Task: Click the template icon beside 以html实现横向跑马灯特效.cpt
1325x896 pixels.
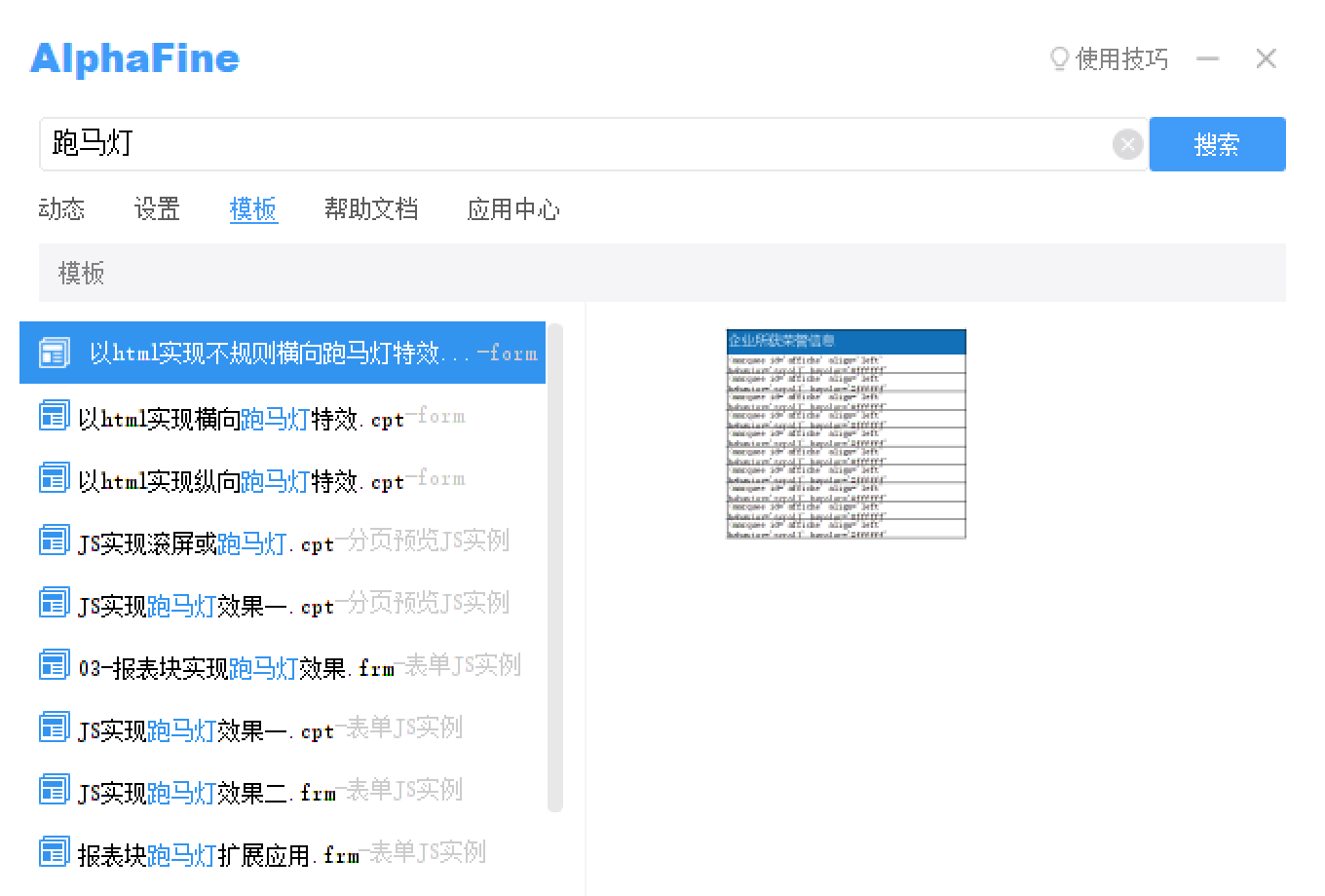Action: coord(54,416)
